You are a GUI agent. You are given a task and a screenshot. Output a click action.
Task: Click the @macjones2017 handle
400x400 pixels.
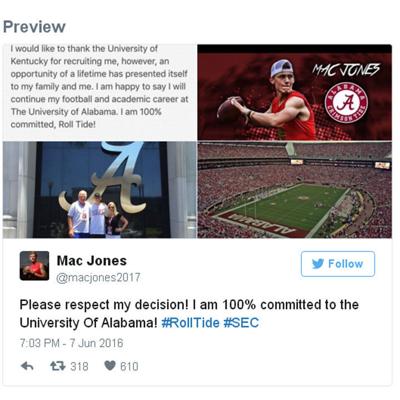pyautogui.click(x=98, y=278)
